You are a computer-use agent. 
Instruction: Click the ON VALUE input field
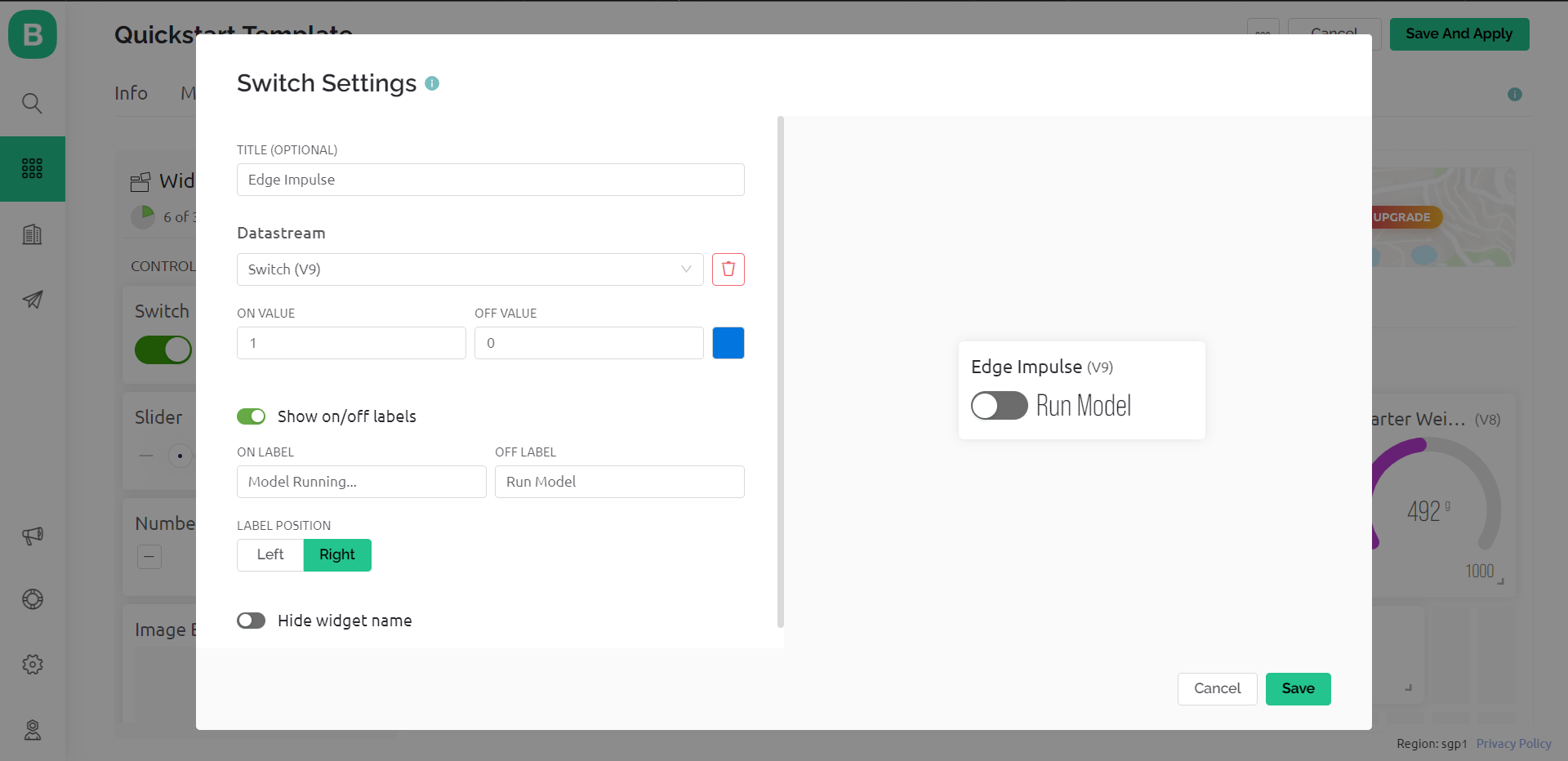351,343
